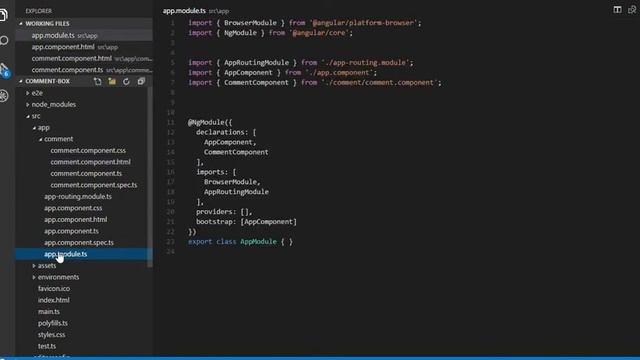This screenshot has width=640, height=360.
Task: Open styles.css file
Action: point(51,335)
